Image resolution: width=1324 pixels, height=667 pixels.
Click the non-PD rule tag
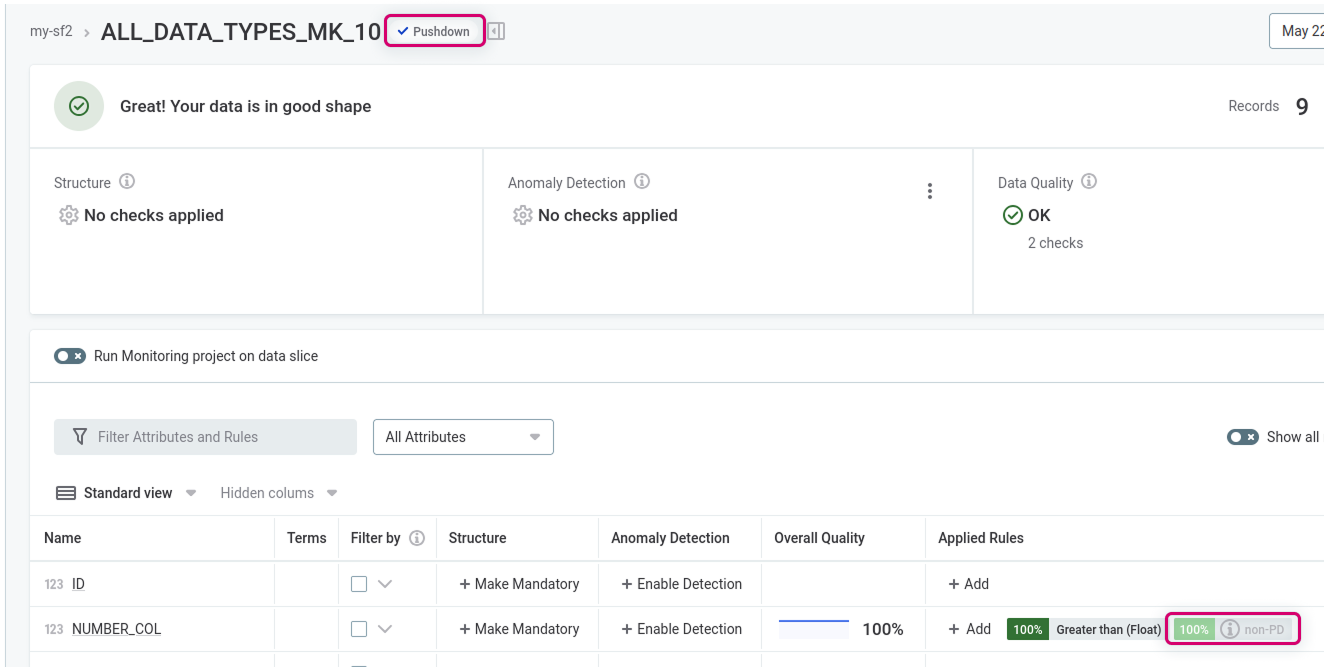click(1233, 629)
